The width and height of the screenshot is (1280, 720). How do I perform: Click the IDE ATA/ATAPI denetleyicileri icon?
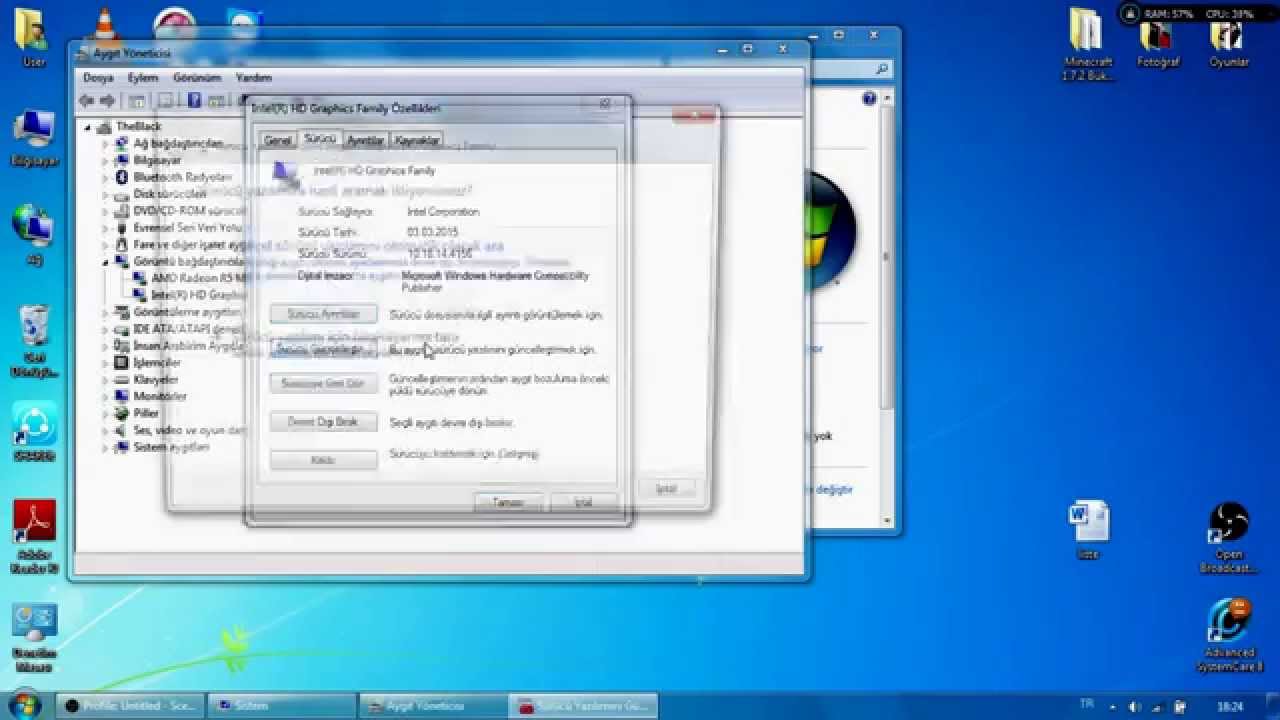pyautogui.click(x=122, y=329)
